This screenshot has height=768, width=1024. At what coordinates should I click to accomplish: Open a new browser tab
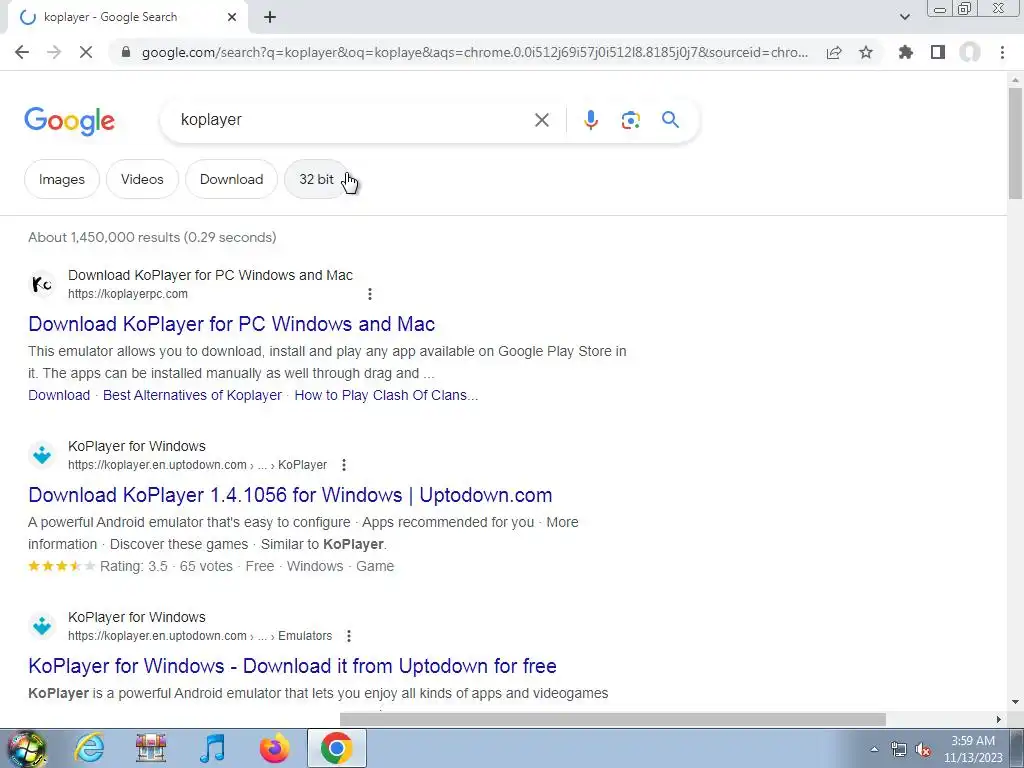coord(270,18)
